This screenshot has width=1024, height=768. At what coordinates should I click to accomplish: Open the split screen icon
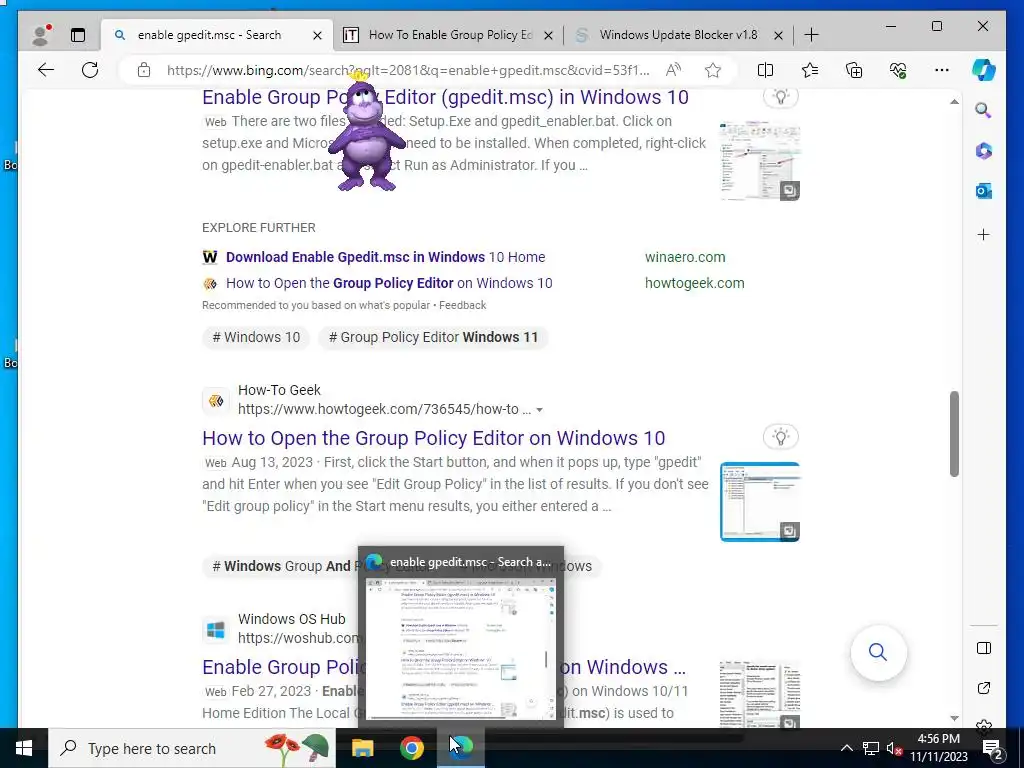click(x=765, y=70)
